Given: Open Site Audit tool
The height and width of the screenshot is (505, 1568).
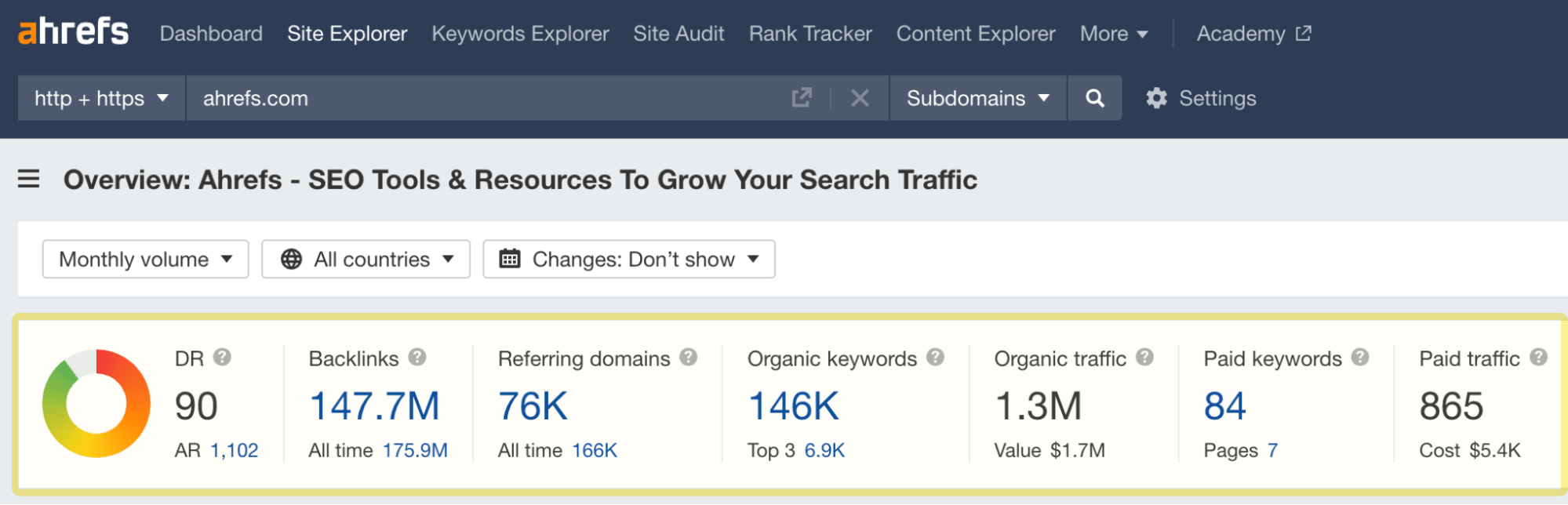Looking at the screenshot, I should tap(678, 34).
